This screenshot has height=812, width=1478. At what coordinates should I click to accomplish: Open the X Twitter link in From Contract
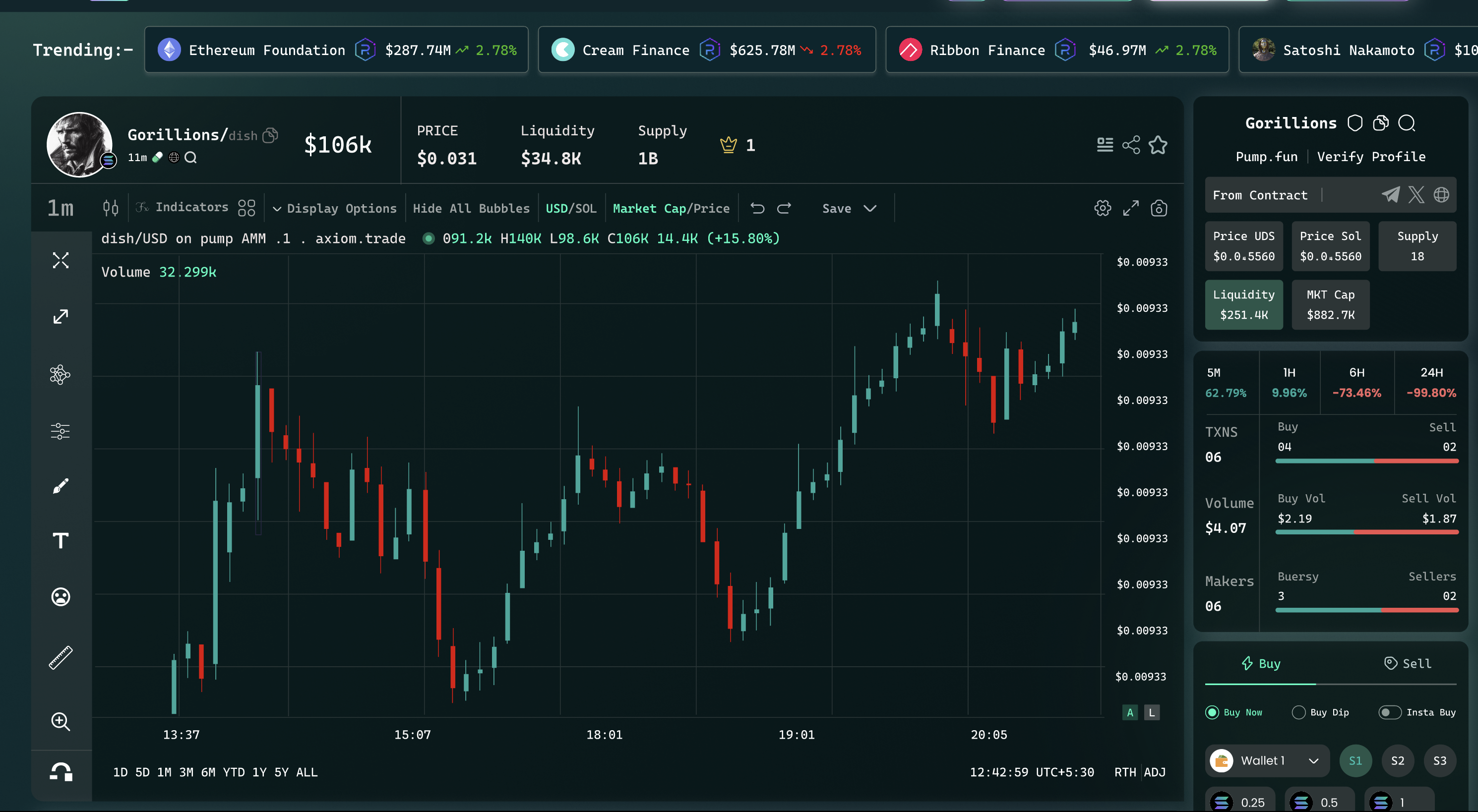coord(1416,195)
